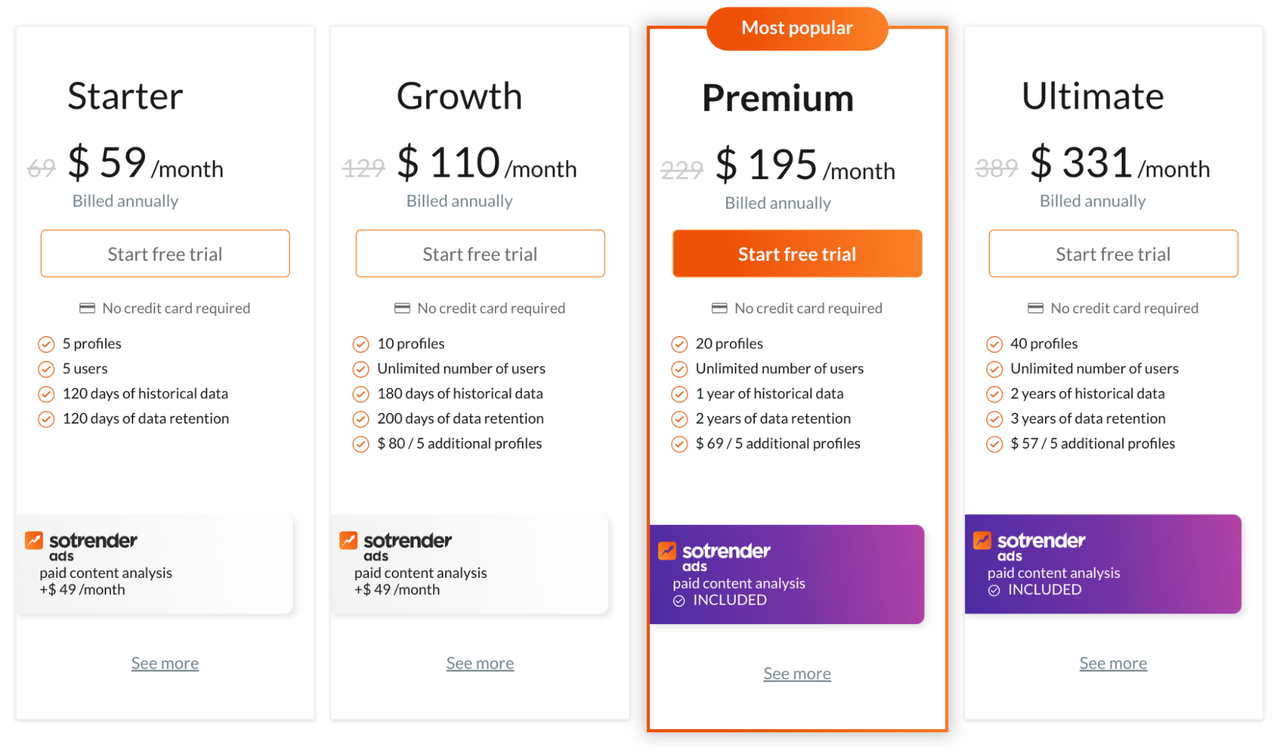Image resolution: width=1280 pixels, height=750 pixels.
Task: Click Start free trial under Starter plan
Action: 165,254
